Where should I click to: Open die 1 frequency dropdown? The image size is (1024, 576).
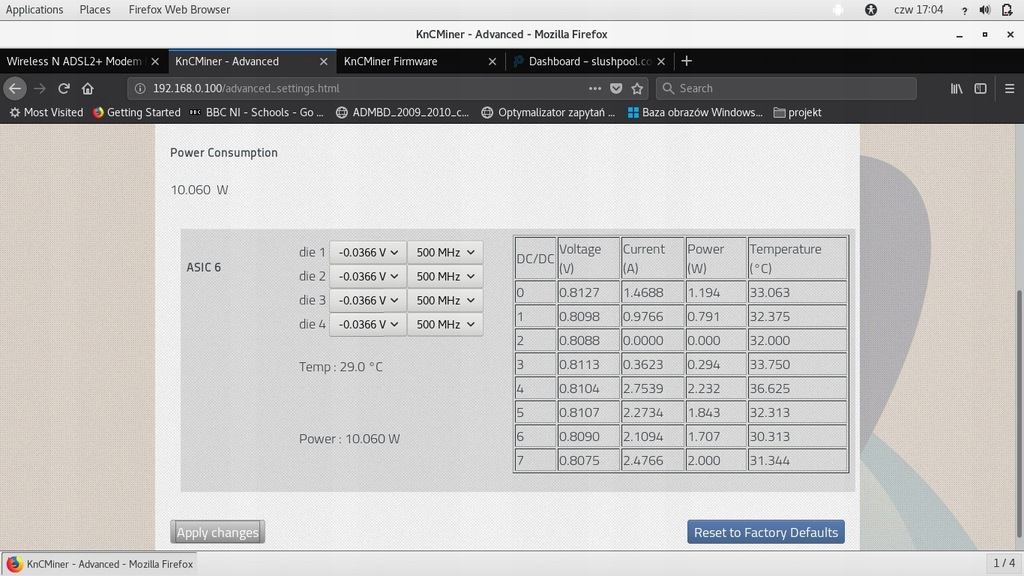445,252
